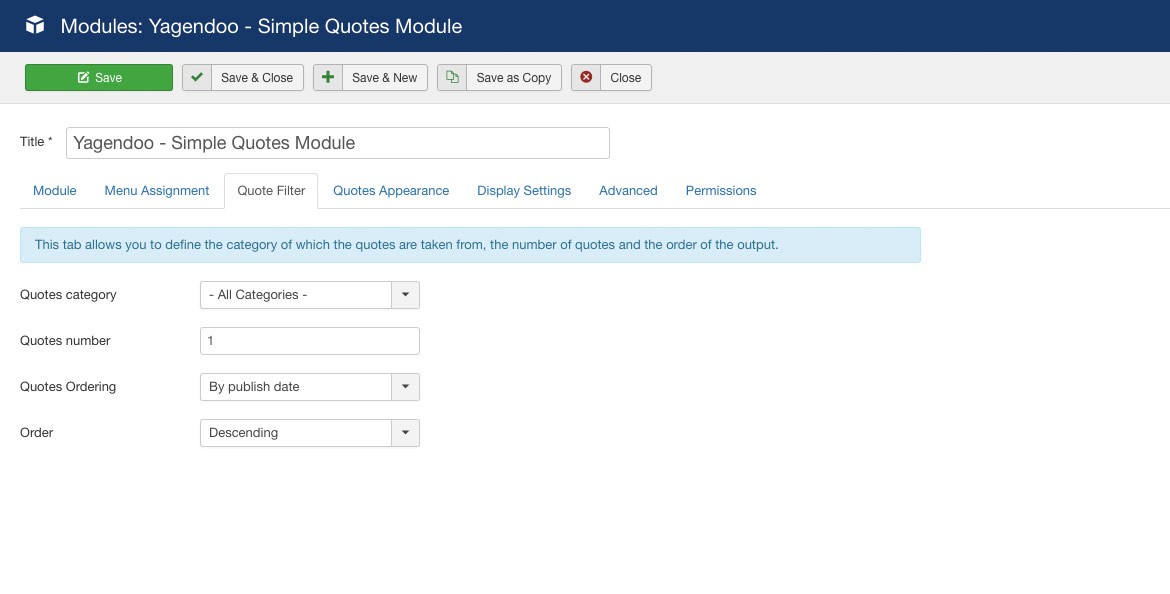
Task: Click the copy icon for Save as Copy
Action: click(x=451, y=78)
